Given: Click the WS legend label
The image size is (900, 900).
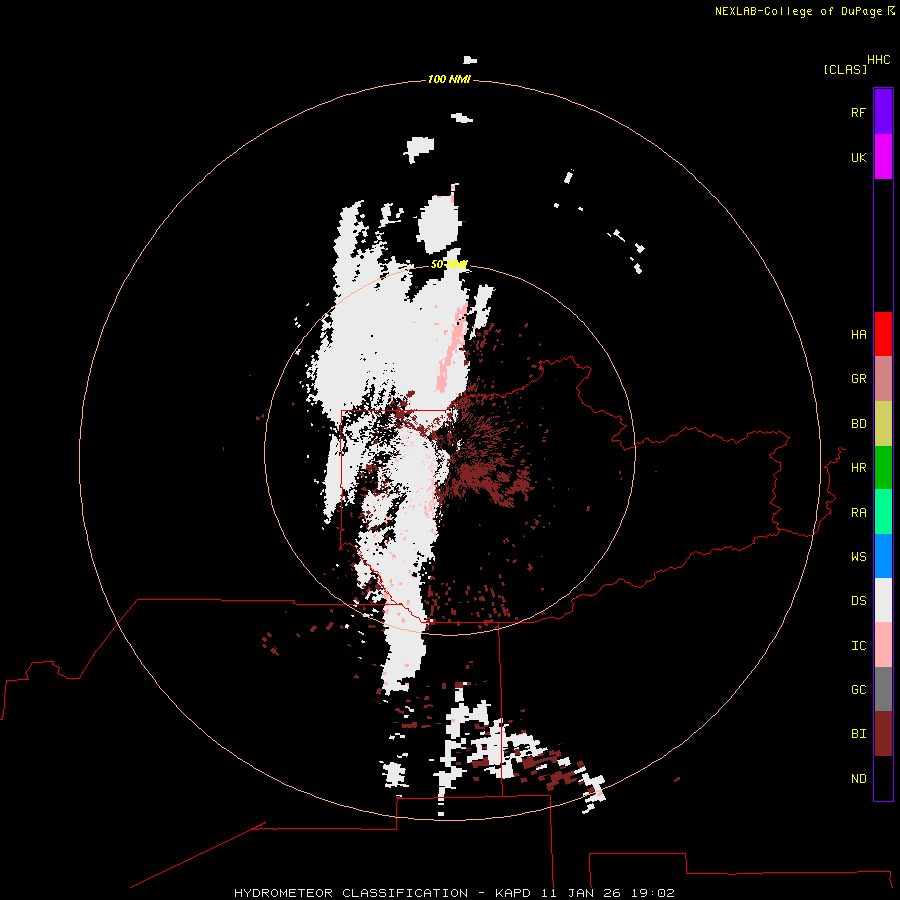Looking at the screenshot, I should pyautogui.click(x=858, y=556).
